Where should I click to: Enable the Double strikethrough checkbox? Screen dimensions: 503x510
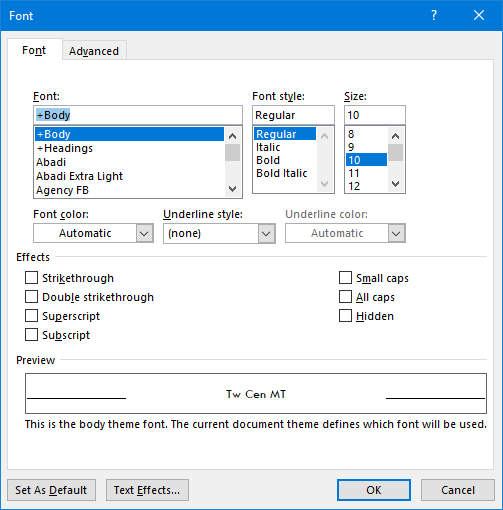[31, 297]
